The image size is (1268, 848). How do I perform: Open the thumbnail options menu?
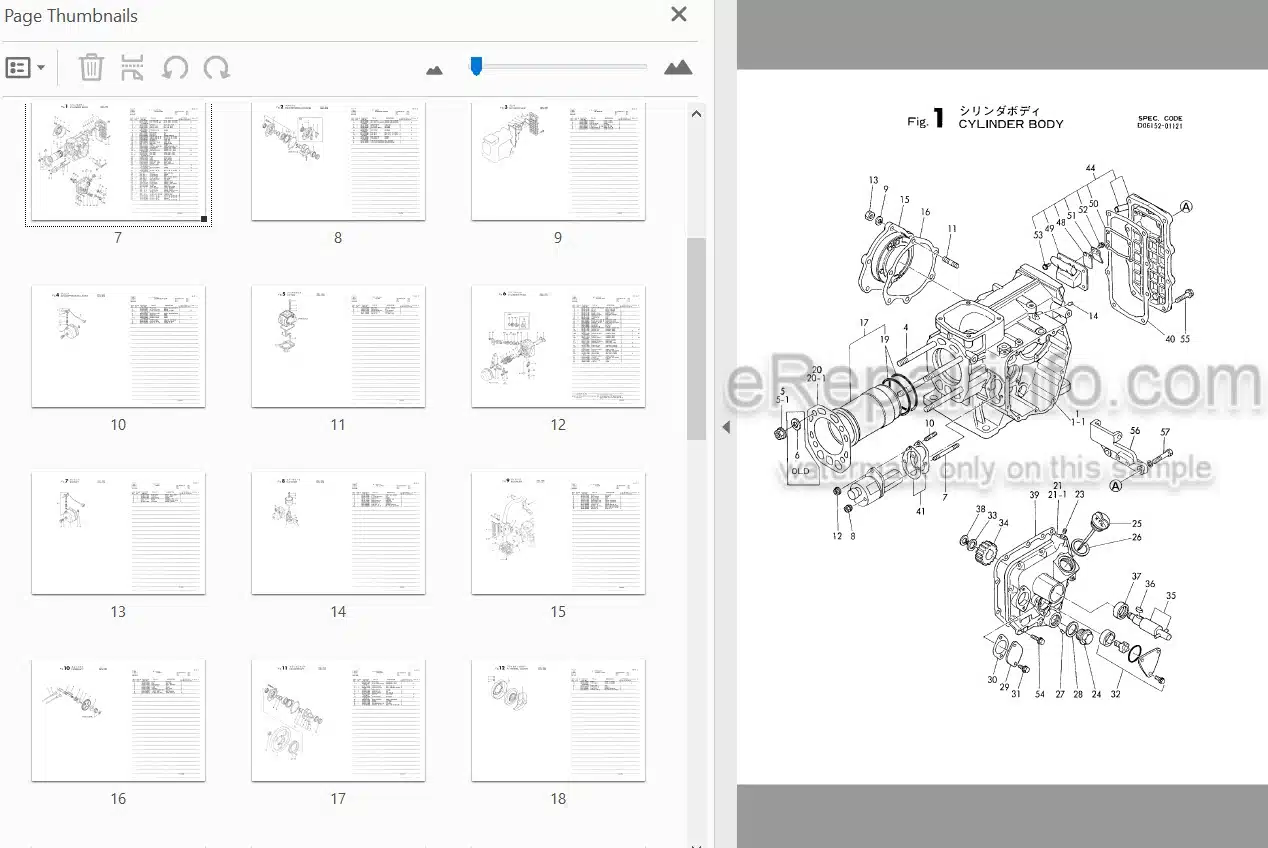tap(25, 68)
